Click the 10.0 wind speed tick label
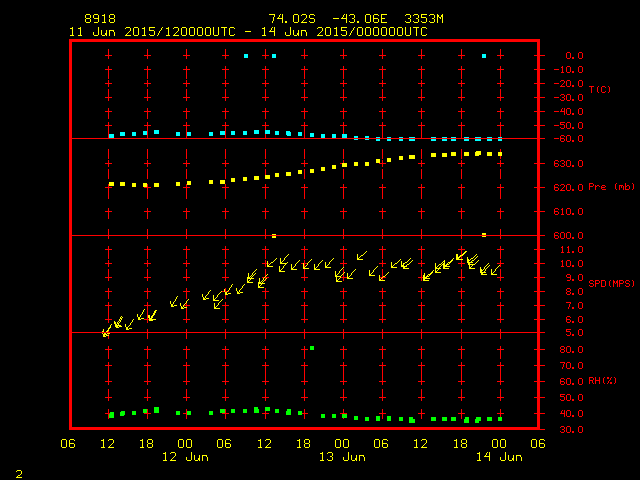Viewport: 640px width, 480px height. [x=571, y=264]
